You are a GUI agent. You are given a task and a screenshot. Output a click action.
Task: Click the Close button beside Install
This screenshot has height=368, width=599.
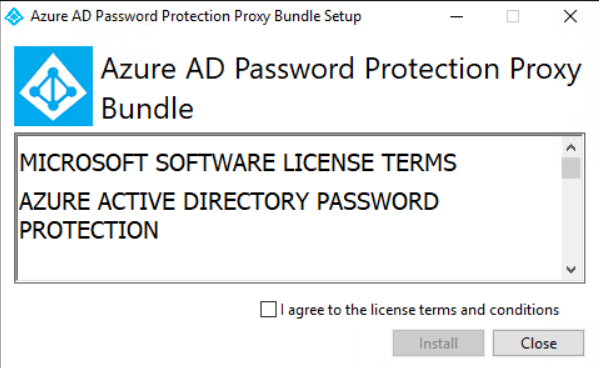click(538, 343)
